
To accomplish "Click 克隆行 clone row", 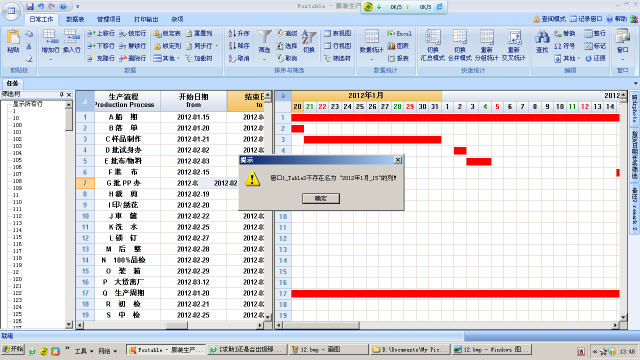I will coord(101,58).
